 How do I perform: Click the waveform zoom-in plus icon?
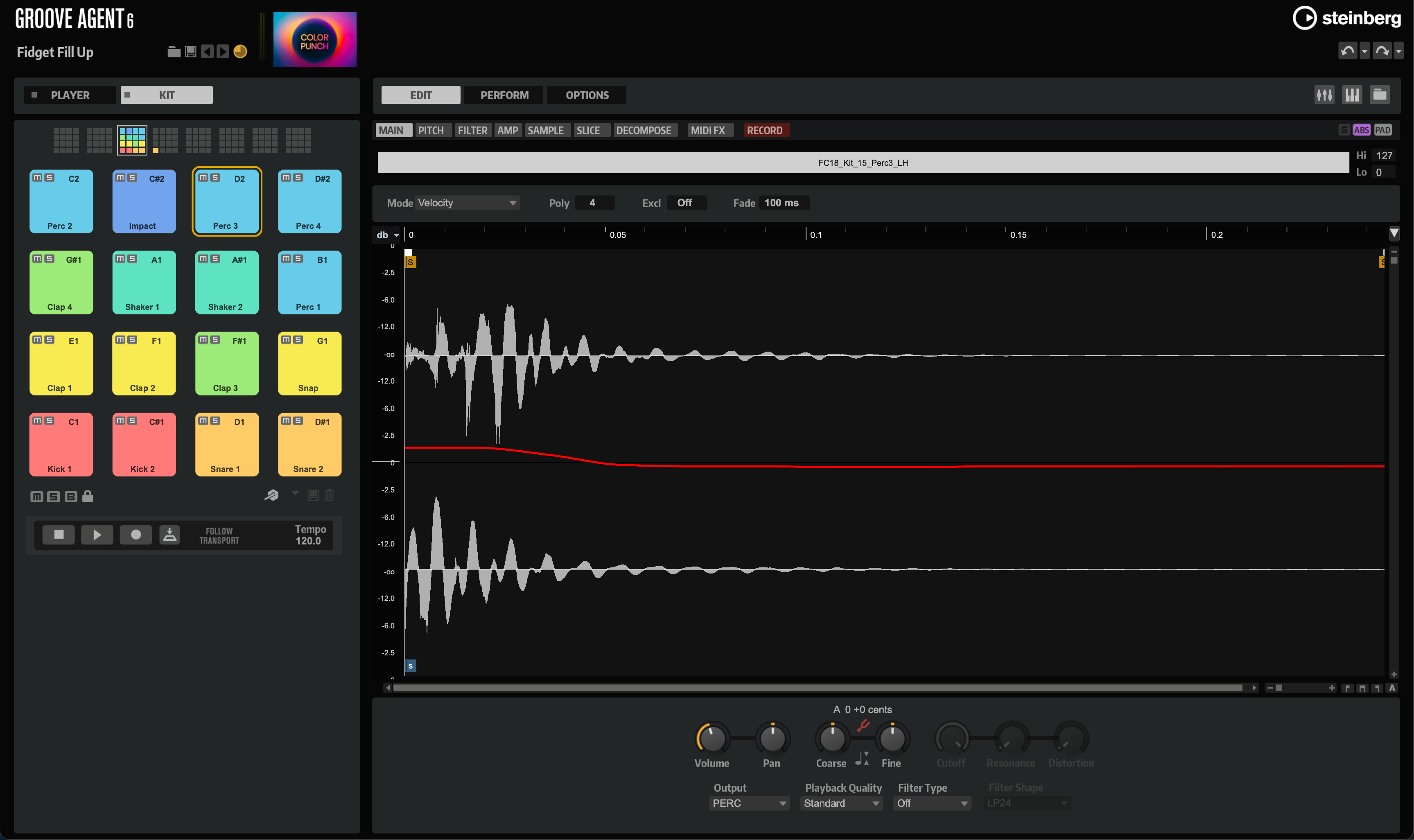(x=1332, y=688)
